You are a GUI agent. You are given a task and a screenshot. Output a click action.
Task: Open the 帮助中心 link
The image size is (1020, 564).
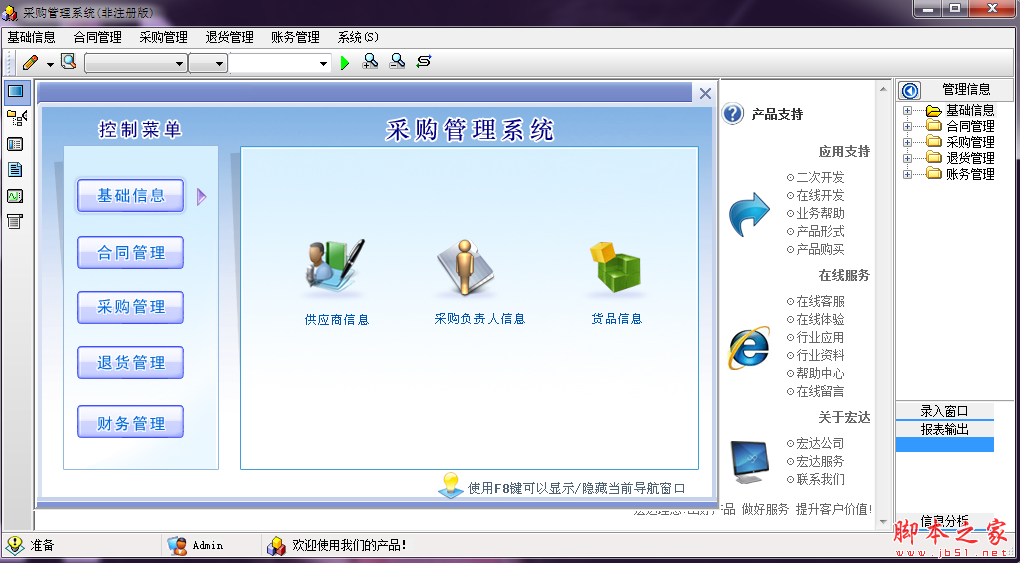(820, 373)
